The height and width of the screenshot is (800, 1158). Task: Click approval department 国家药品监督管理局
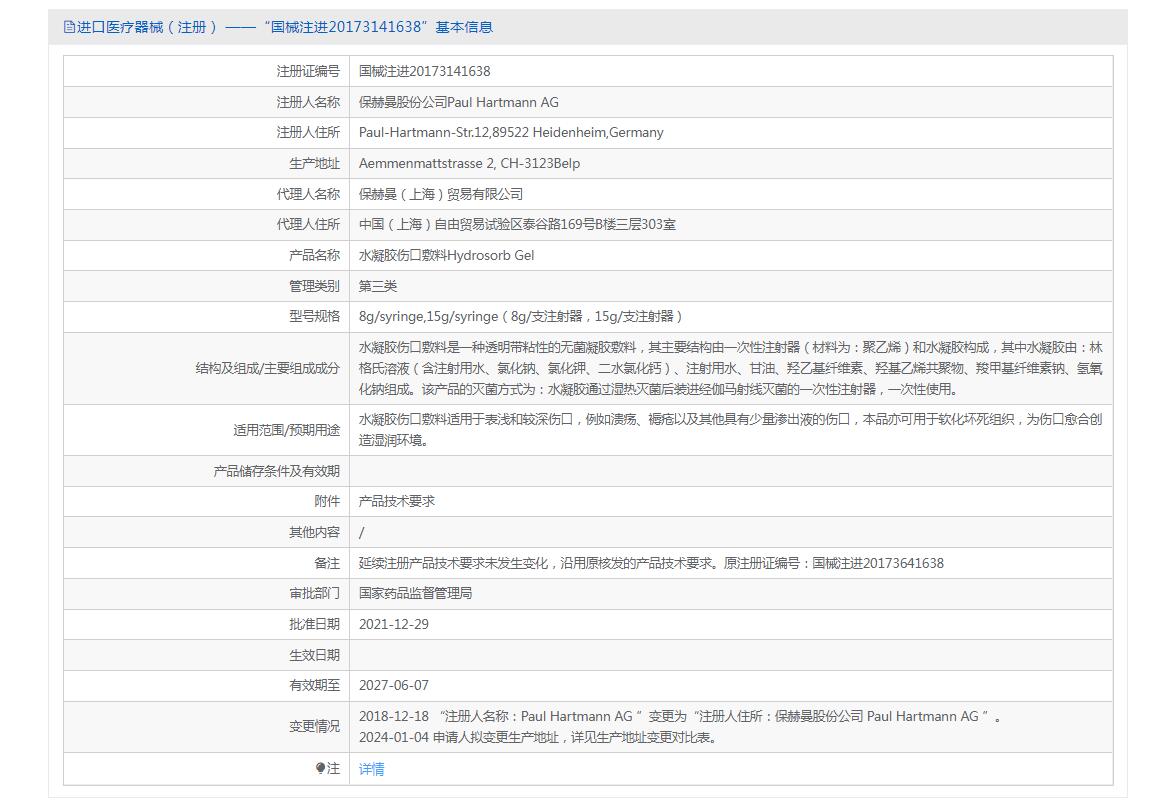click(x=415, y=593)
